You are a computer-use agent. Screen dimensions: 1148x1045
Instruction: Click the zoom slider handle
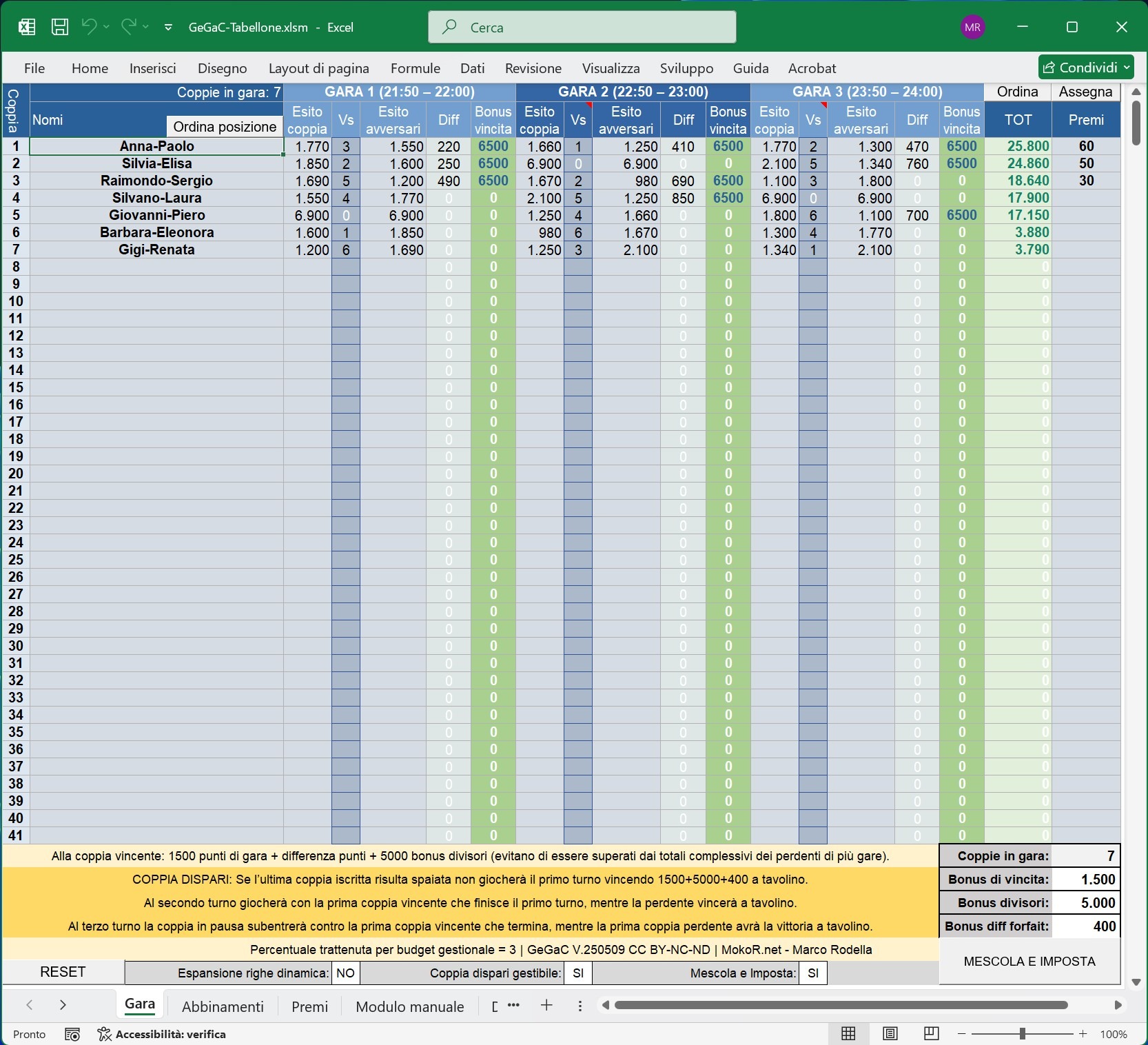(1023, 1034)
